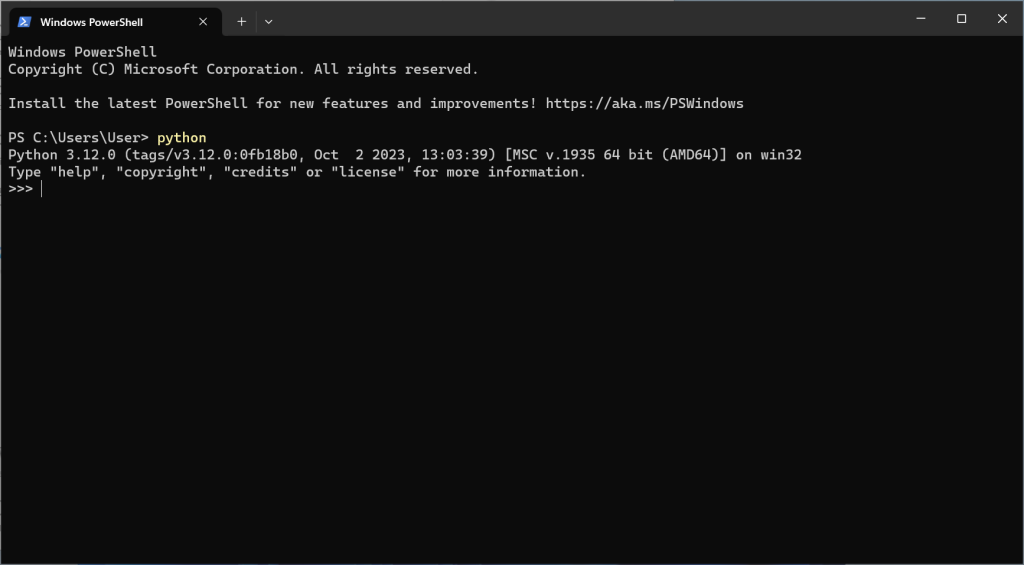
Task: Close the Windows PowerShell tab
Action: click(x=204, y=21)
